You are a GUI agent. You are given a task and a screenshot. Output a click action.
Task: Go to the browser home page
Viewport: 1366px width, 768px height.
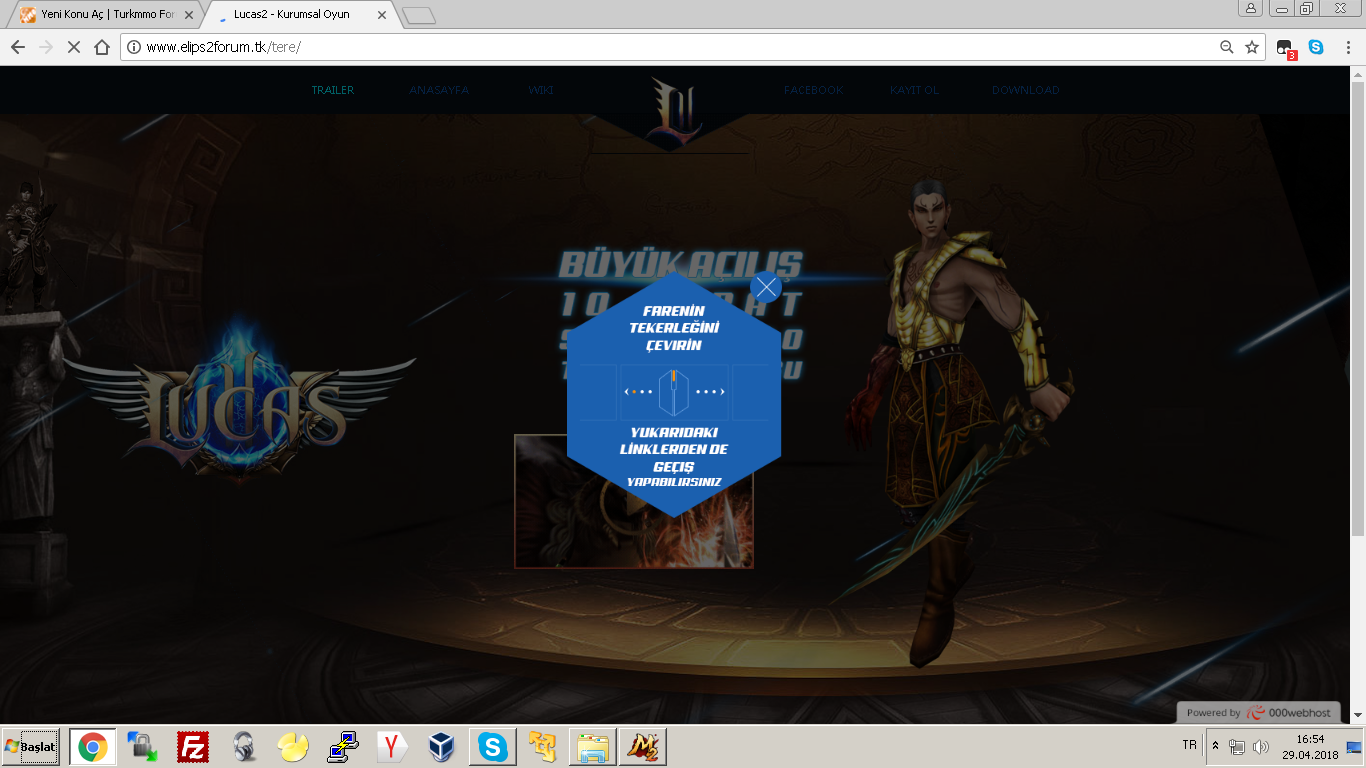point(101,47)
